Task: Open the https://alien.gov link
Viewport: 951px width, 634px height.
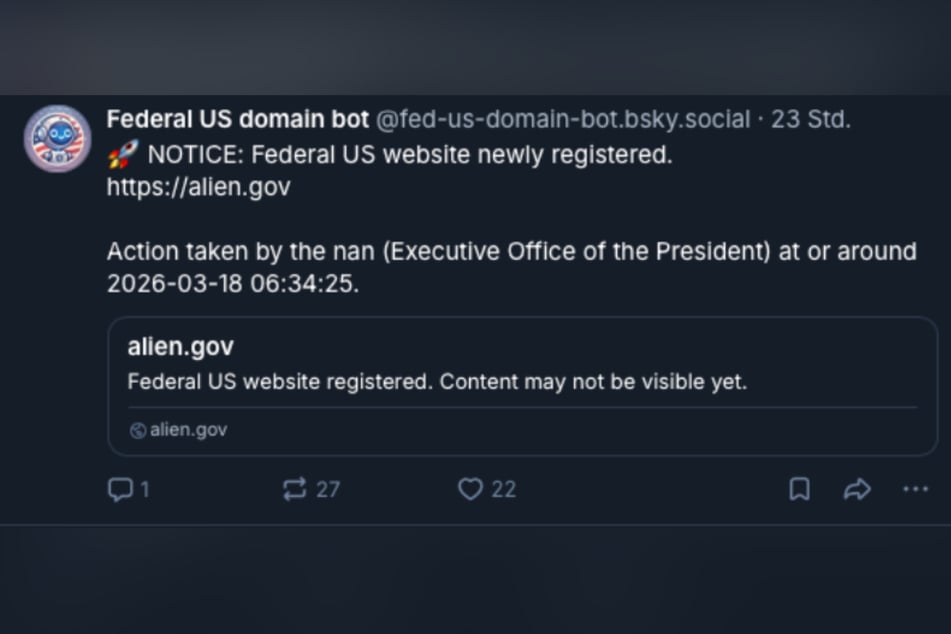Action: [198, 186]
